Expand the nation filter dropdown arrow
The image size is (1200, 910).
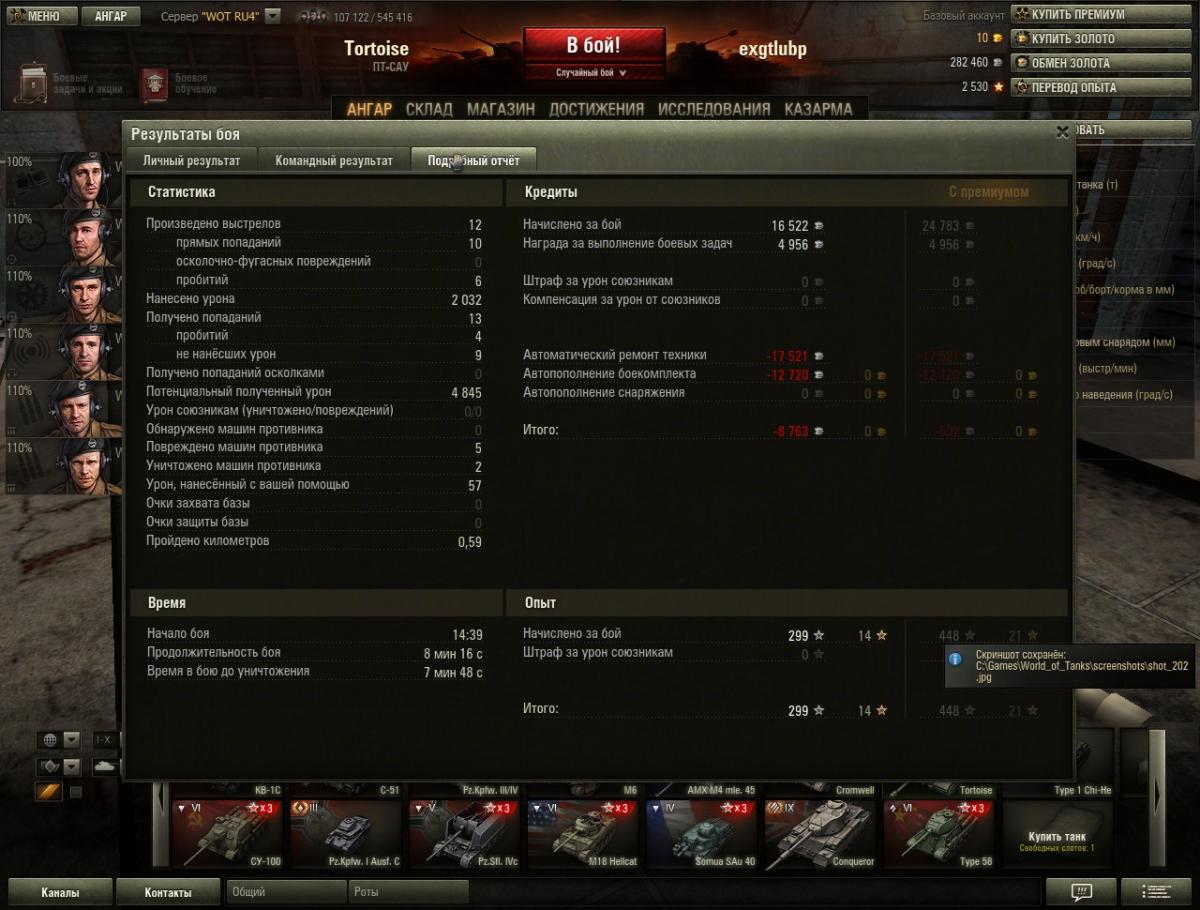[x=71, y=740]
